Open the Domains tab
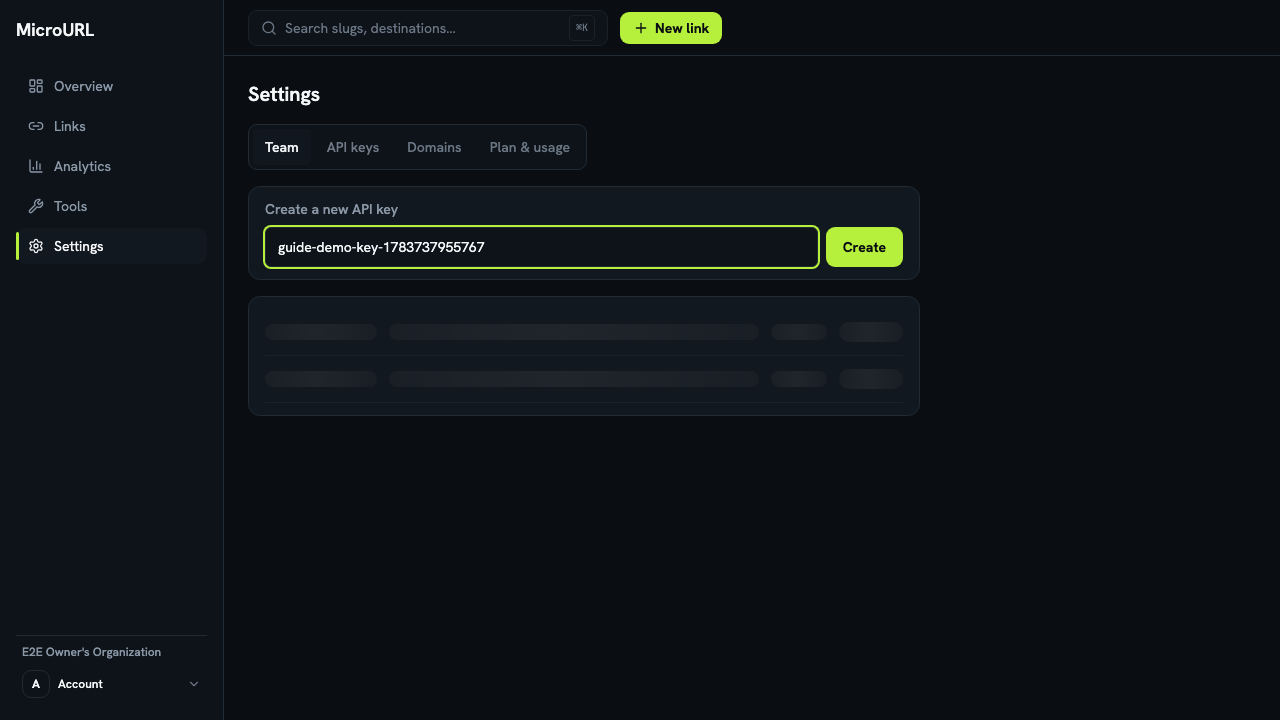 tap(434, 147)
